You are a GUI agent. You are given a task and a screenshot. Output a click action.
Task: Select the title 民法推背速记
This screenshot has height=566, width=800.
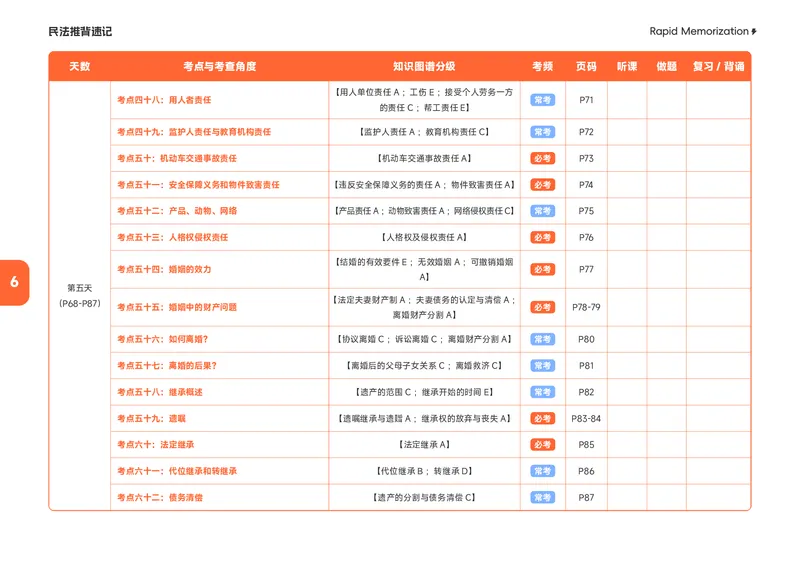[x=80, y=32]
